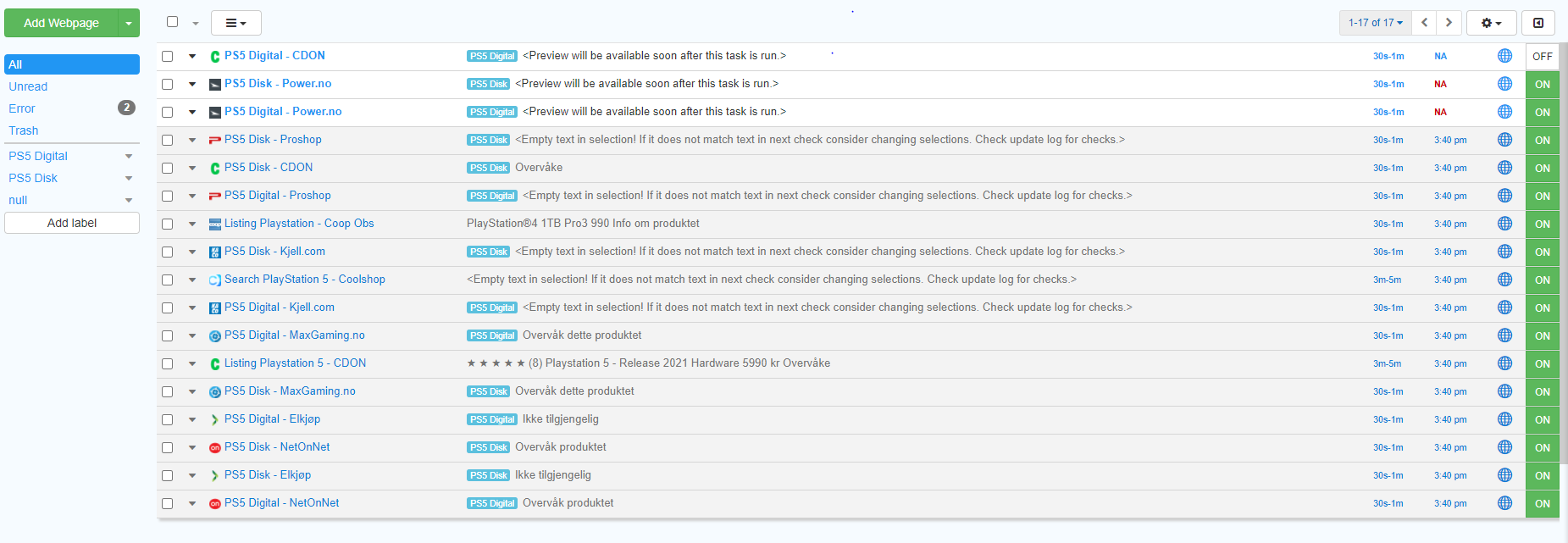The image size is (1568, 543).
Task: Open row menu arrow for PS5 Disk - CDON
Action: coord(192,168)
